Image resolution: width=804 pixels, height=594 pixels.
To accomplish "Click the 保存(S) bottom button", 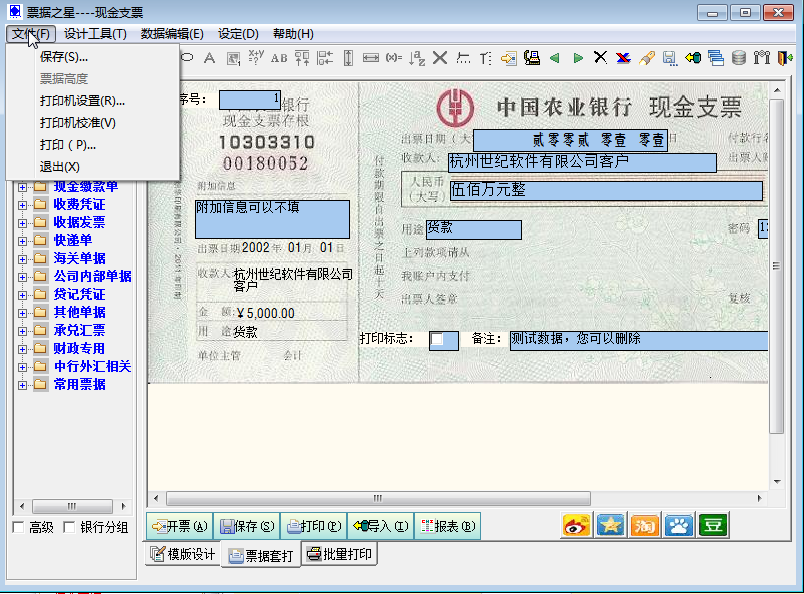I will click(247, 526).
